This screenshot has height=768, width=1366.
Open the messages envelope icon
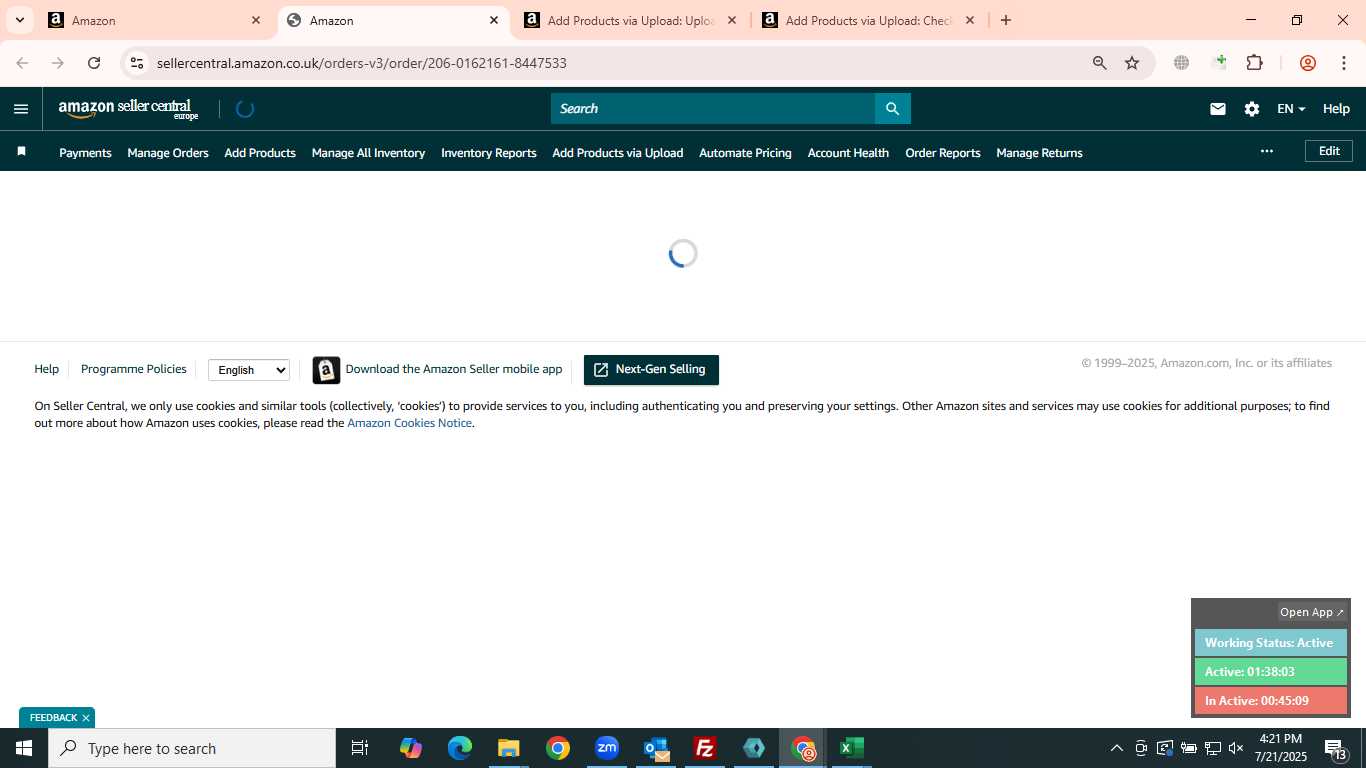tap(1217, 109)
